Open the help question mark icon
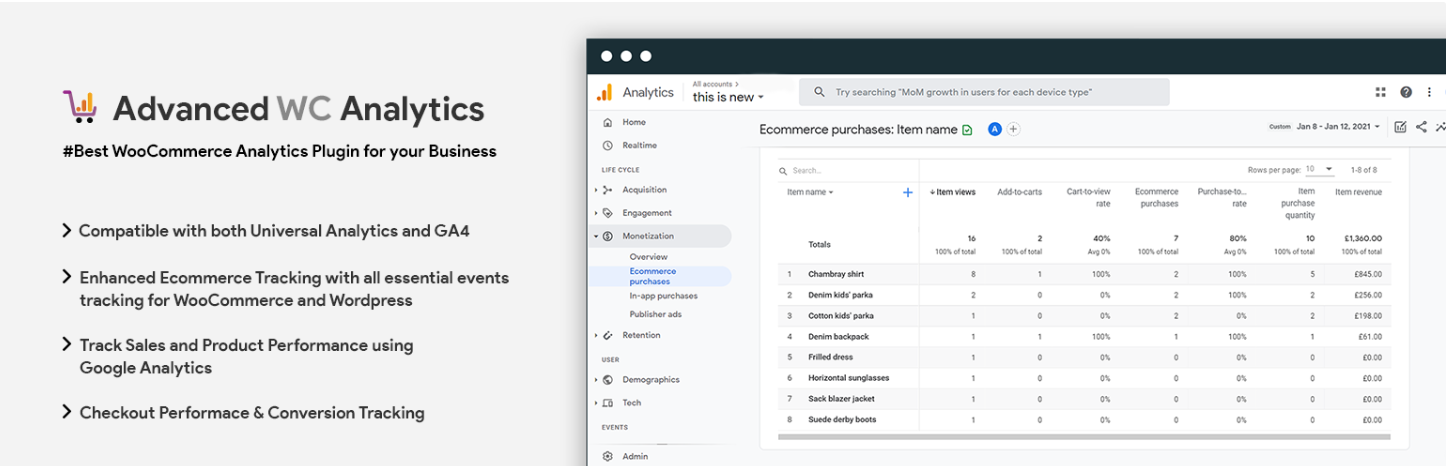1452x466 pixels. pos(1406,92)
